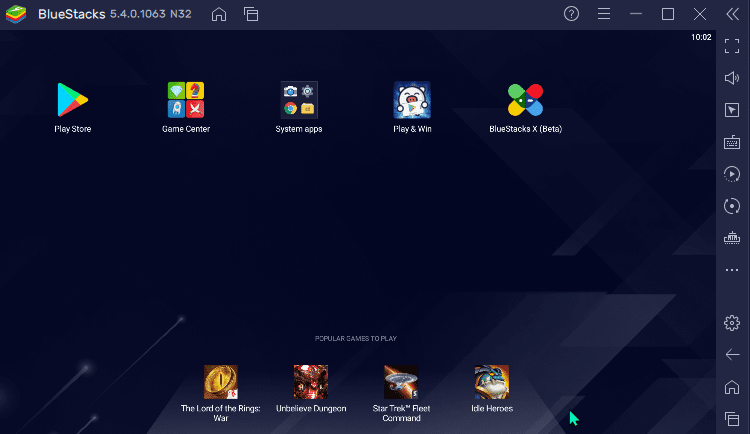The height and width of the screenshot is (434, 750).
Task: Show more sidebar tools (three dots)
Action: (732, 270)
